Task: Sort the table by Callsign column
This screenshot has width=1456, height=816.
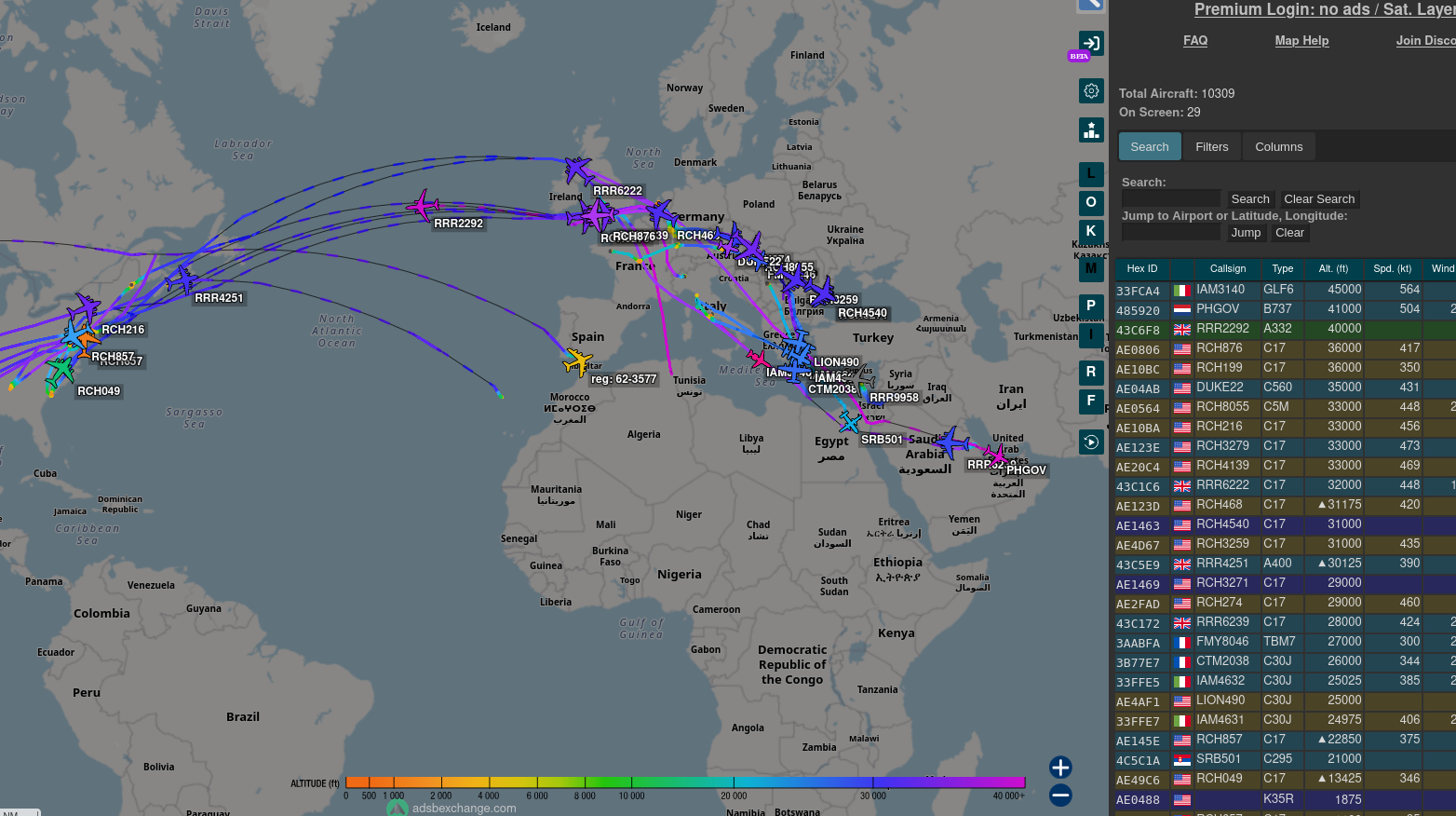Action: click(1228, 269)
